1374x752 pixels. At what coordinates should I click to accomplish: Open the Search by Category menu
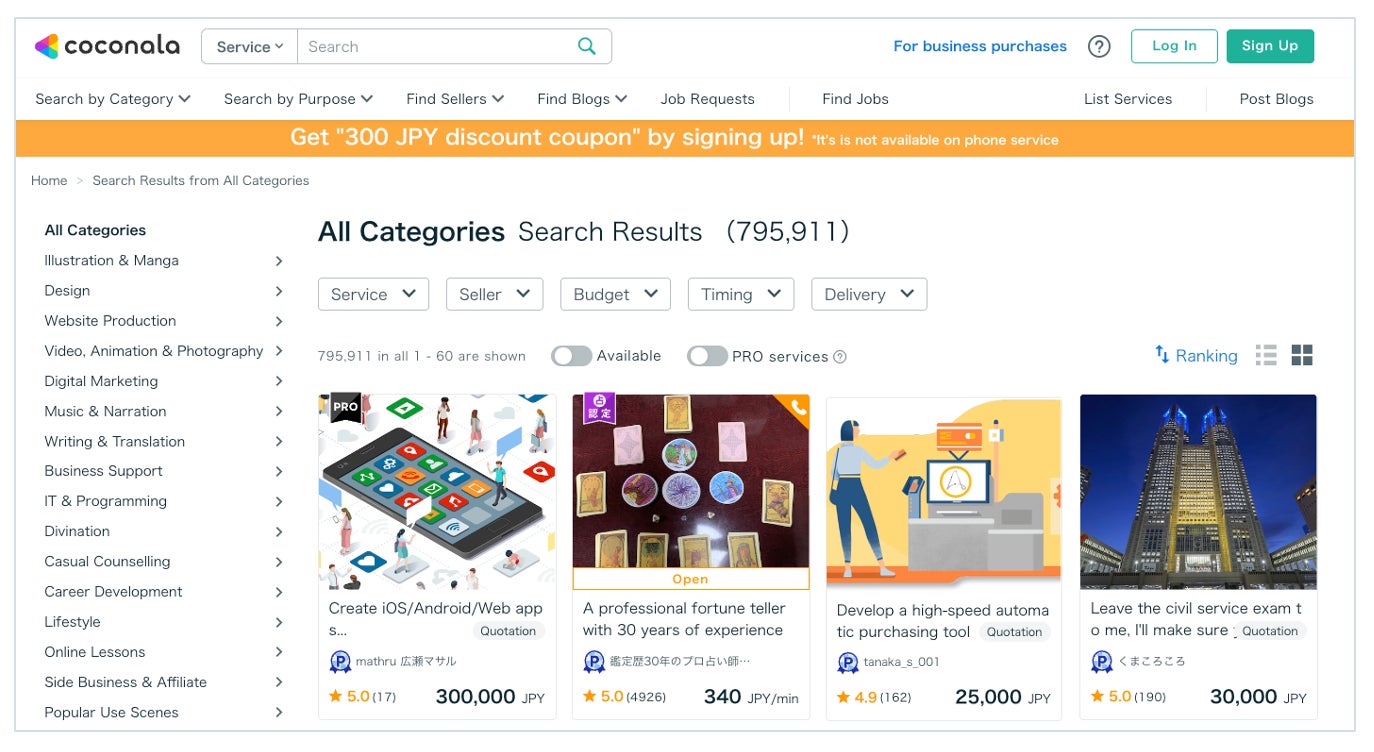pyautogui.click(x=112, y=99)
